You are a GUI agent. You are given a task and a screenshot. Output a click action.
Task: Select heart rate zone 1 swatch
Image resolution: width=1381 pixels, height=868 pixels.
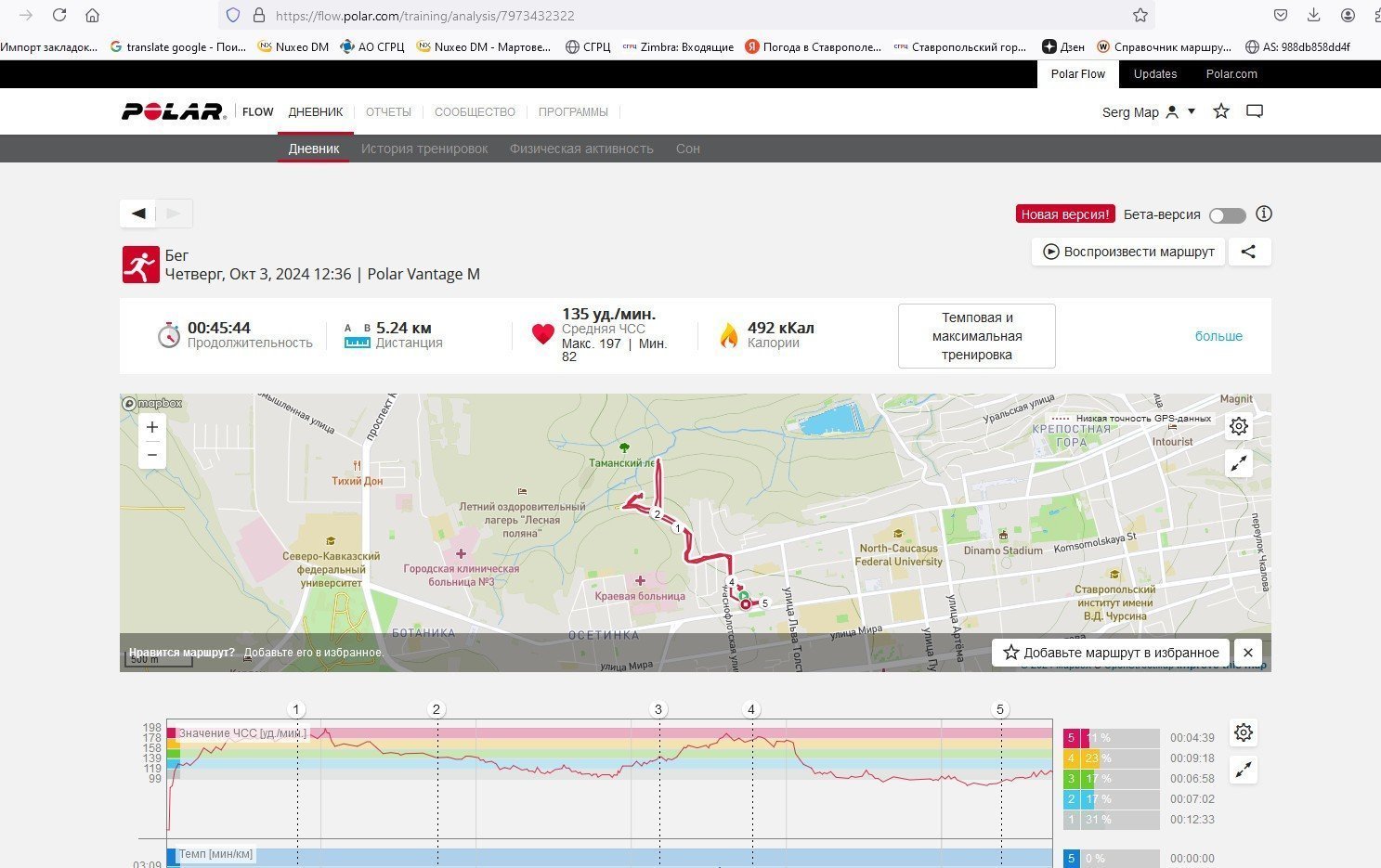click(x=1071, y=820)
